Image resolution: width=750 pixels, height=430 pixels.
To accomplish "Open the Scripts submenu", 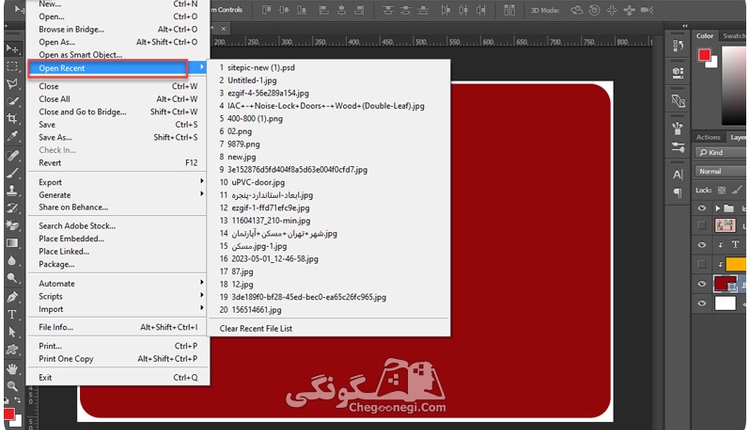I will [118, 296].
